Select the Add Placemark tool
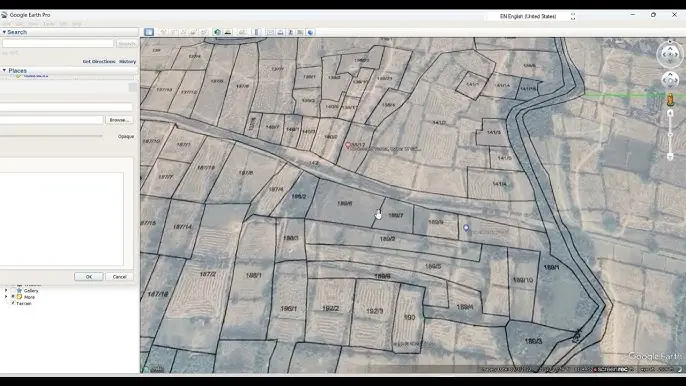 pyautogui.click(x=163, y=32)
